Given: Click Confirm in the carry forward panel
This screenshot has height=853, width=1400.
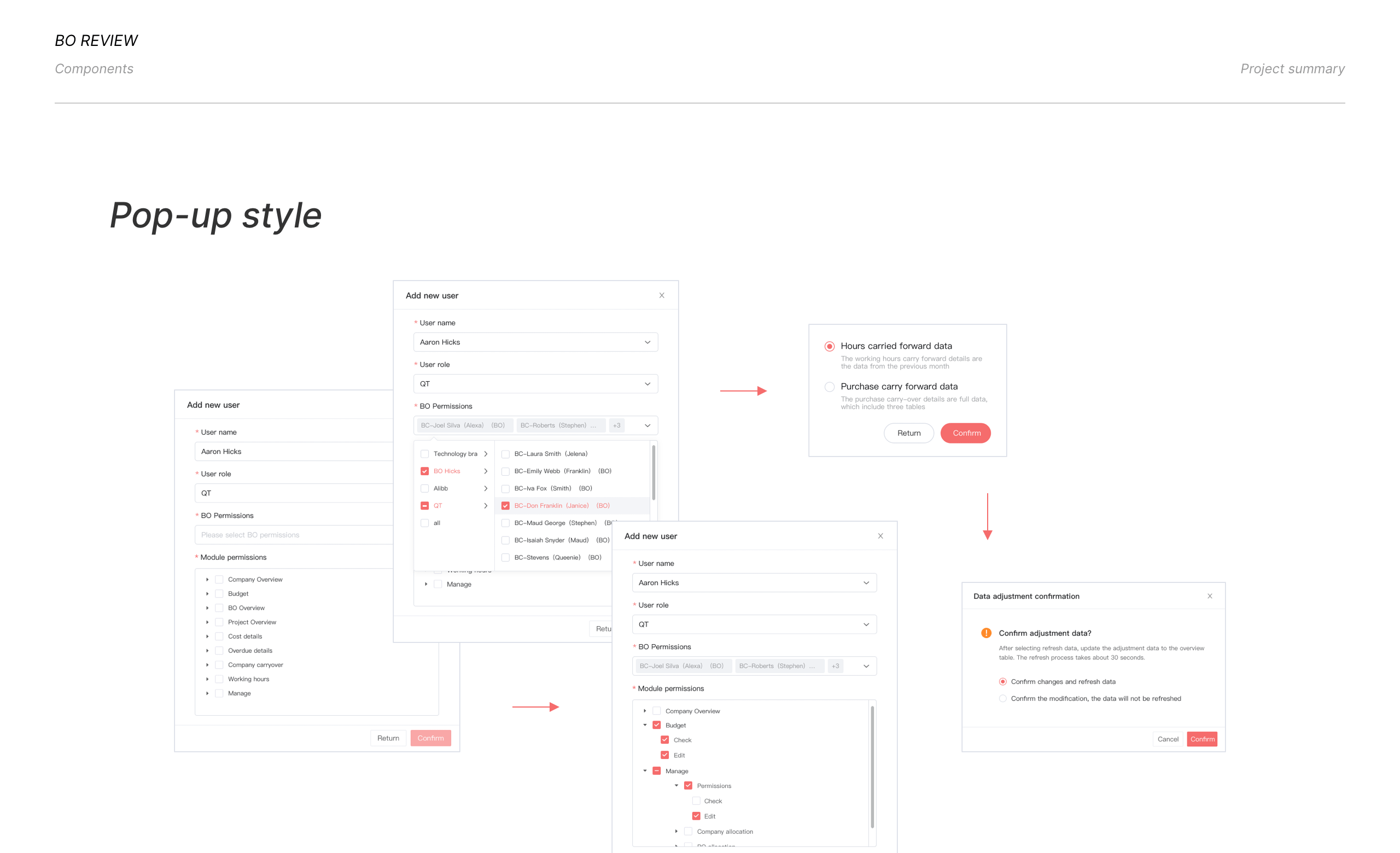Looking at the screenshot, I should (x=966, y=433).
